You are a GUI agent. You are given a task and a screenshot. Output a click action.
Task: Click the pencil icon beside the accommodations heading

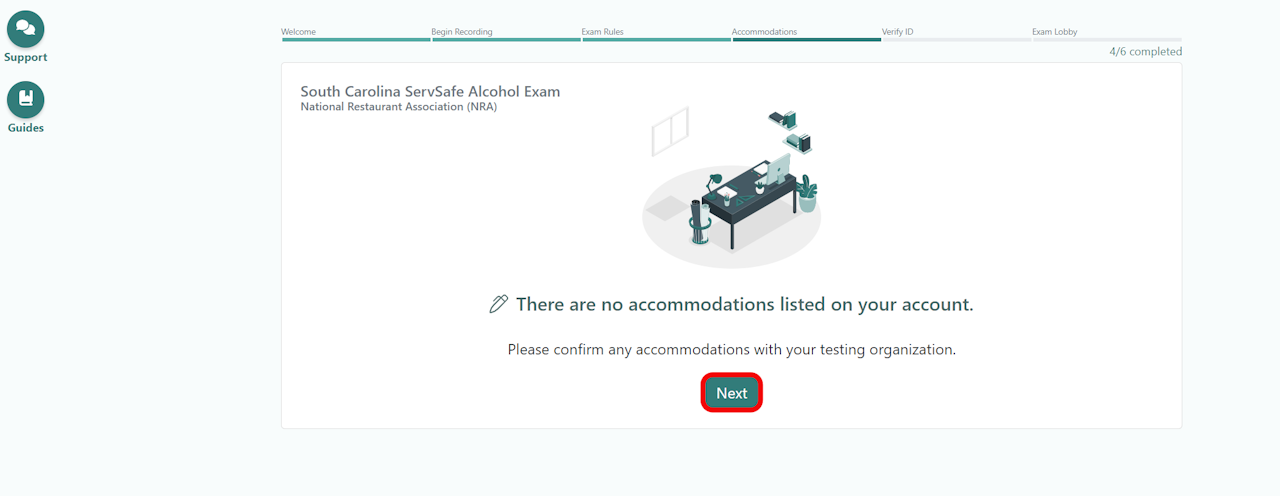click(498, 304)
